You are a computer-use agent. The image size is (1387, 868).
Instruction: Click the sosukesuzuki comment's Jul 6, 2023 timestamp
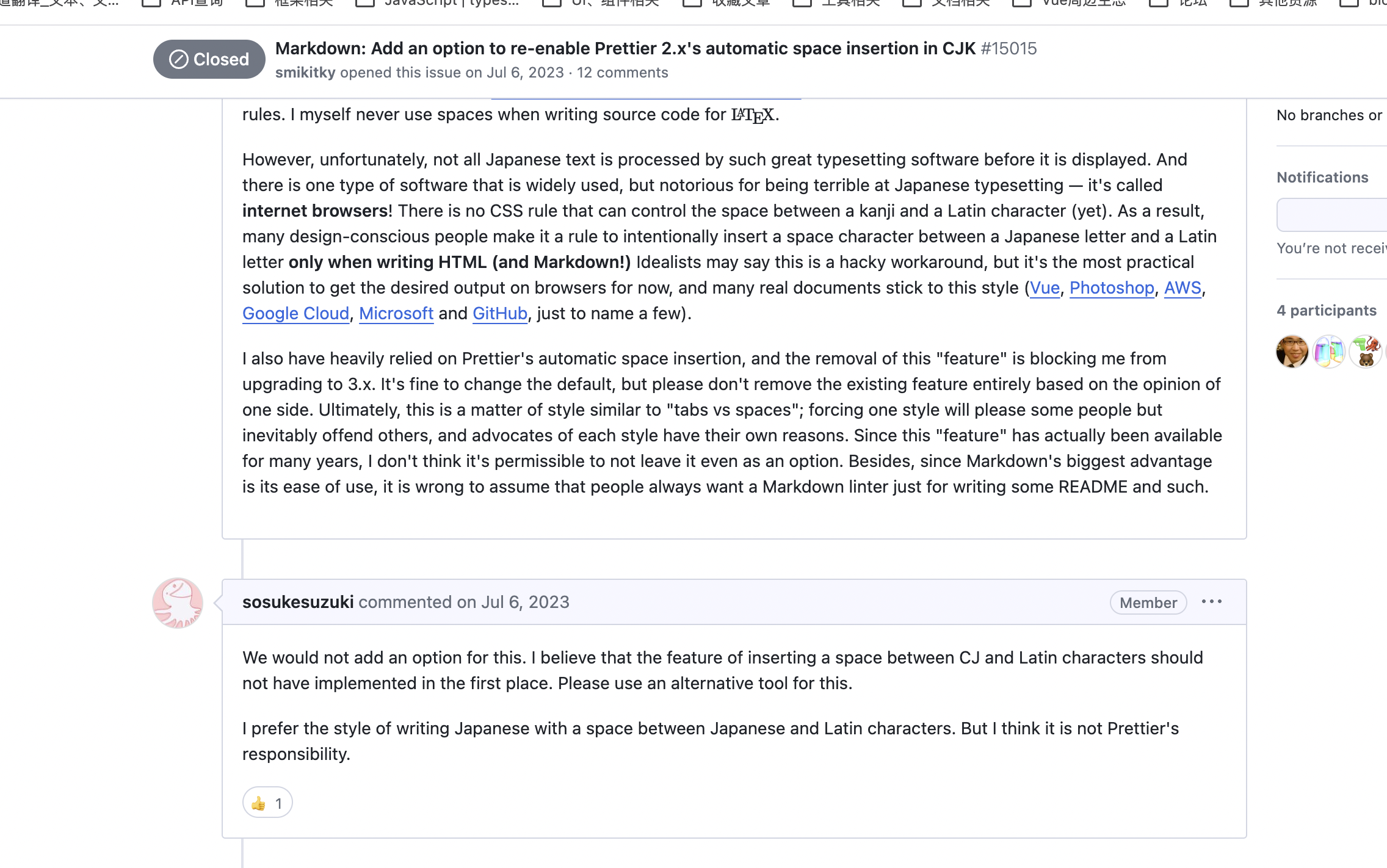[525, 602]
